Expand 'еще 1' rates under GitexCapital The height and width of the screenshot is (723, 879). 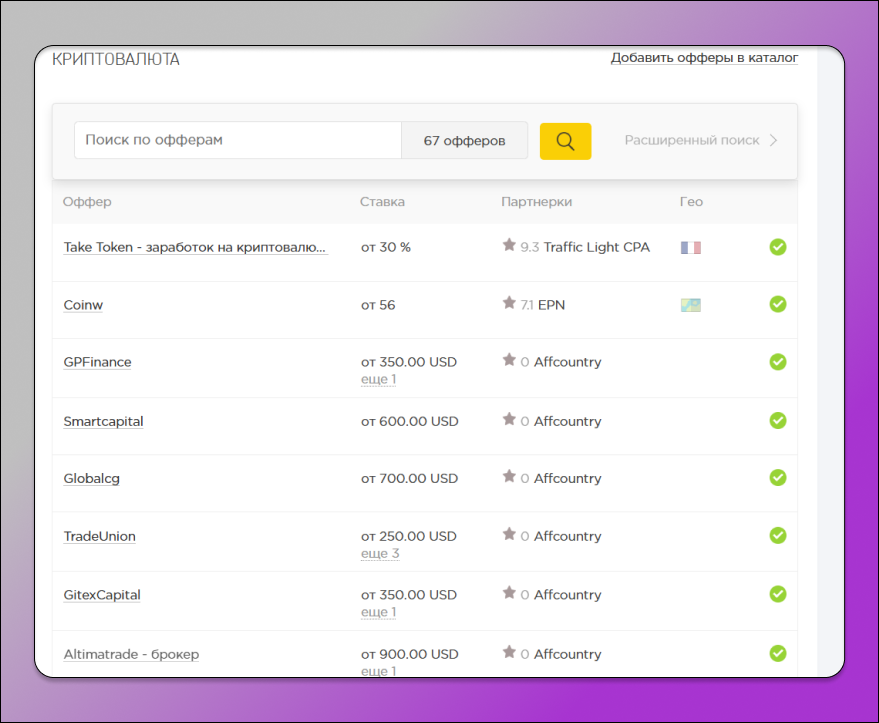click(x=378, y=612)
